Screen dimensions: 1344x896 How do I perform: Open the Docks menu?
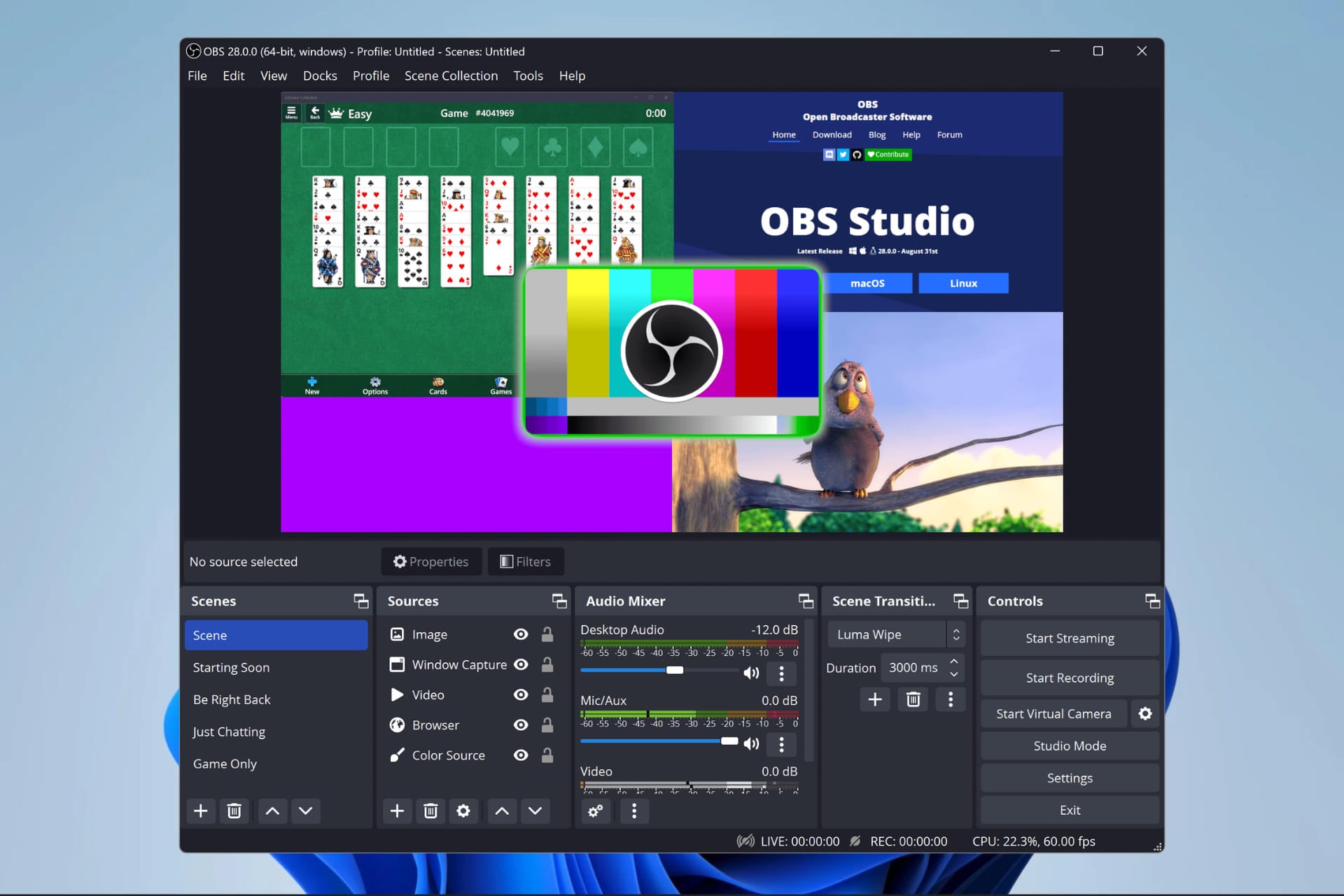pos(320,76)
